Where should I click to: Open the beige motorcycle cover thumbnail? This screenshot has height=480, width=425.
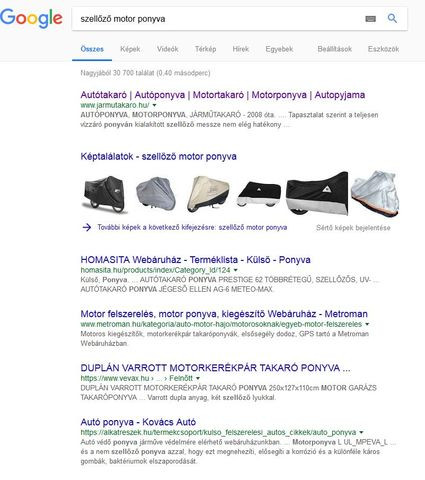208,194
